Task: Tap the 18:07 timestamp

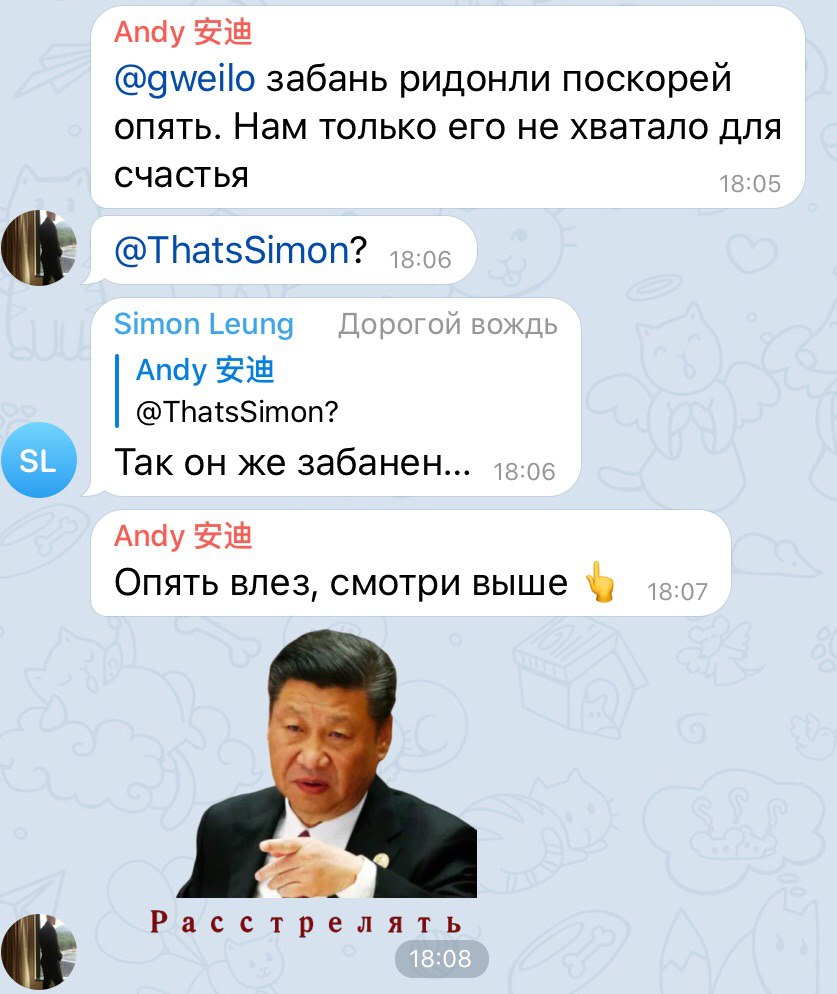Action: 677,591
